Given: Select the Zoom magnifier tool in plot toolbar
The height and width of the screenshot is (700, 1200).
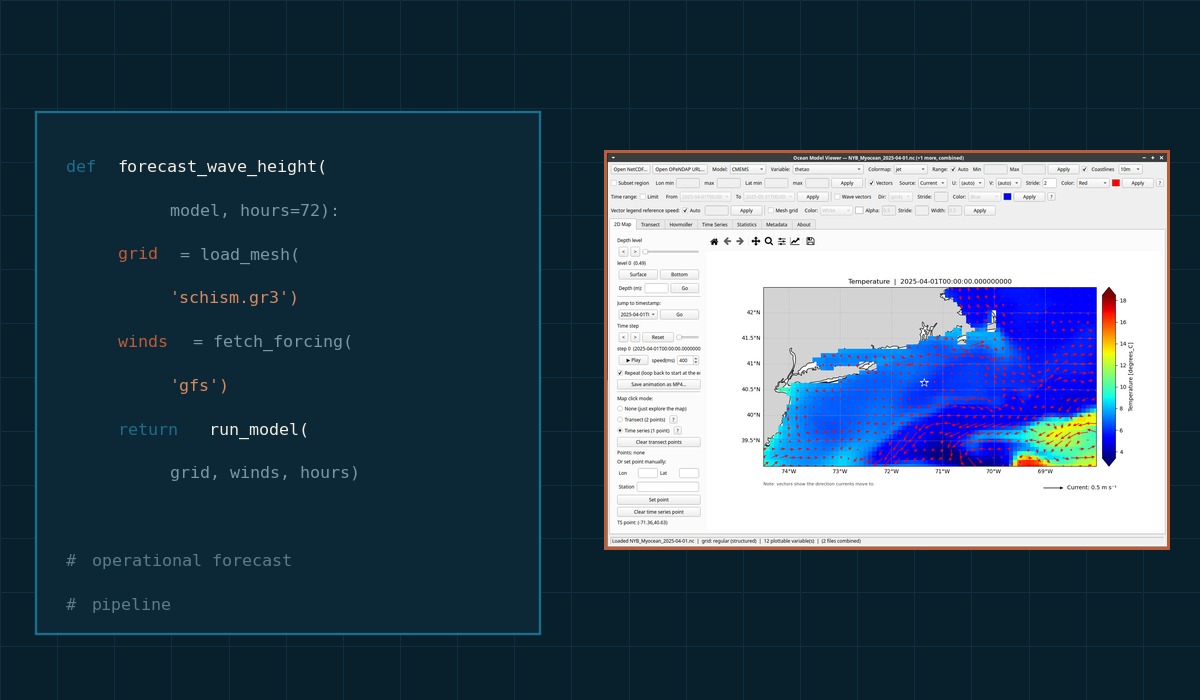Looking at the screenshot, I should coord(769,241).
